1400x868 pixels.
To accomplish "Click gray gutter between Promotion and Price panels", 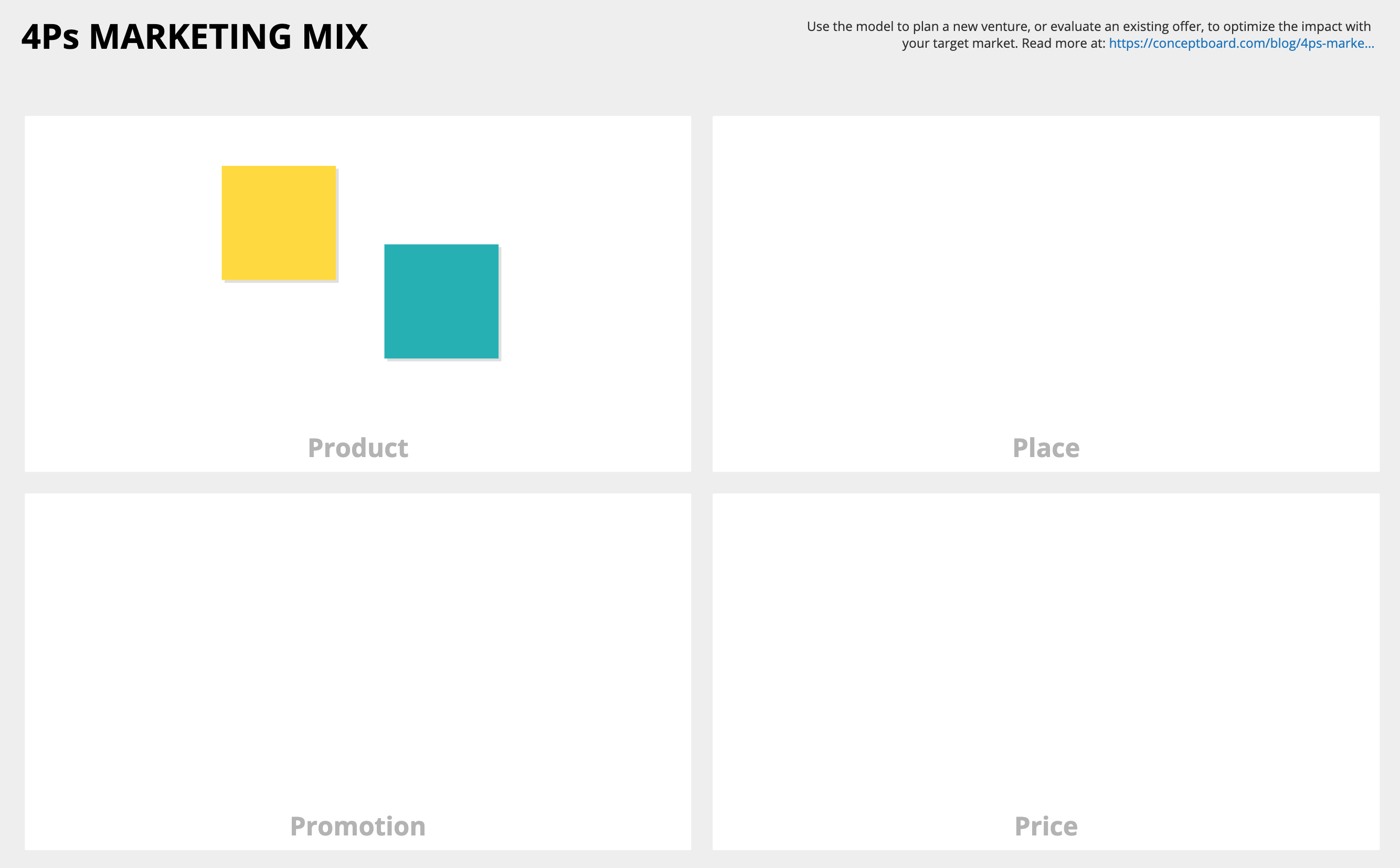I will pos(702,672).
